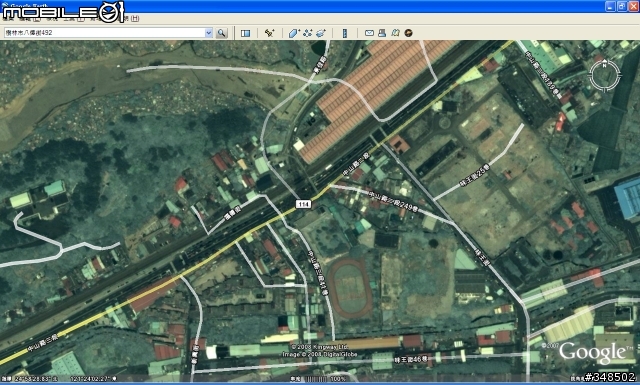This screenshot has height=385, width=640.
Task: Maximize the Google Earth window
Action: pos(622,6)
